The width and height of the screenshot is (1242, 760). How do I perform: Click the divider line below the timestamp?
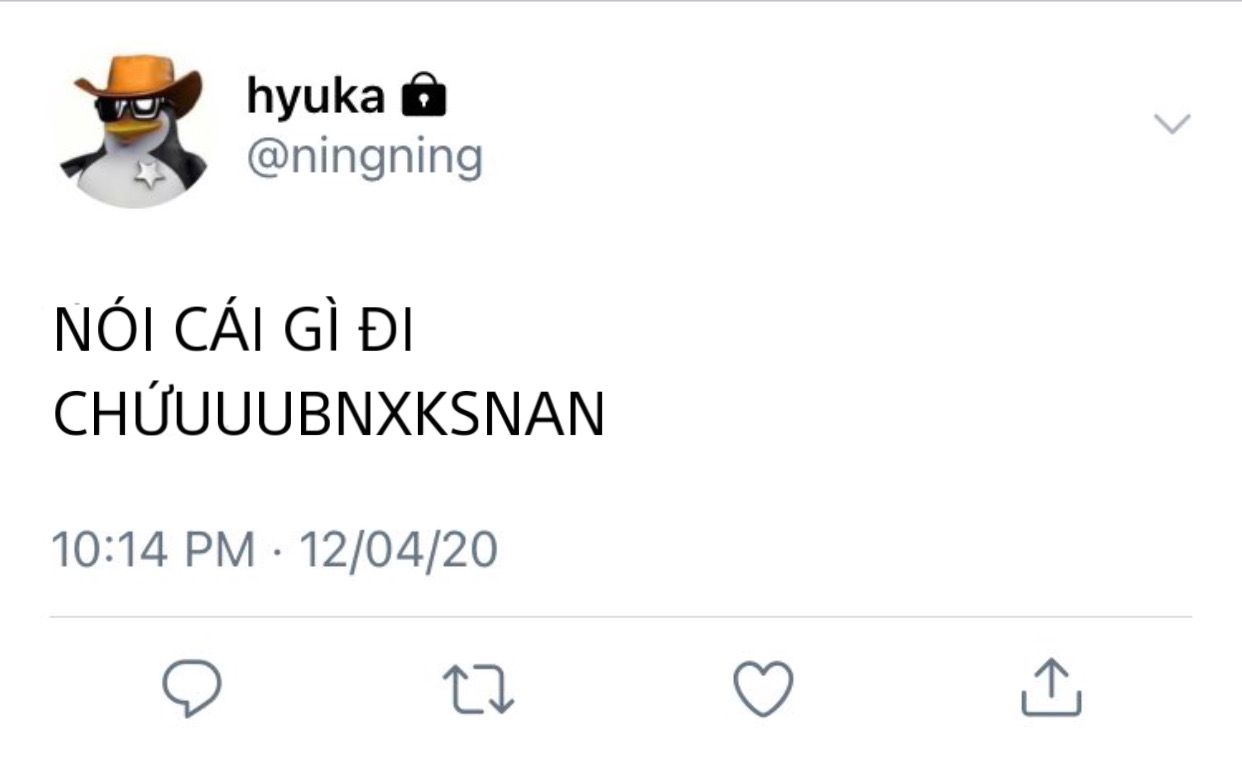point(621,617)
